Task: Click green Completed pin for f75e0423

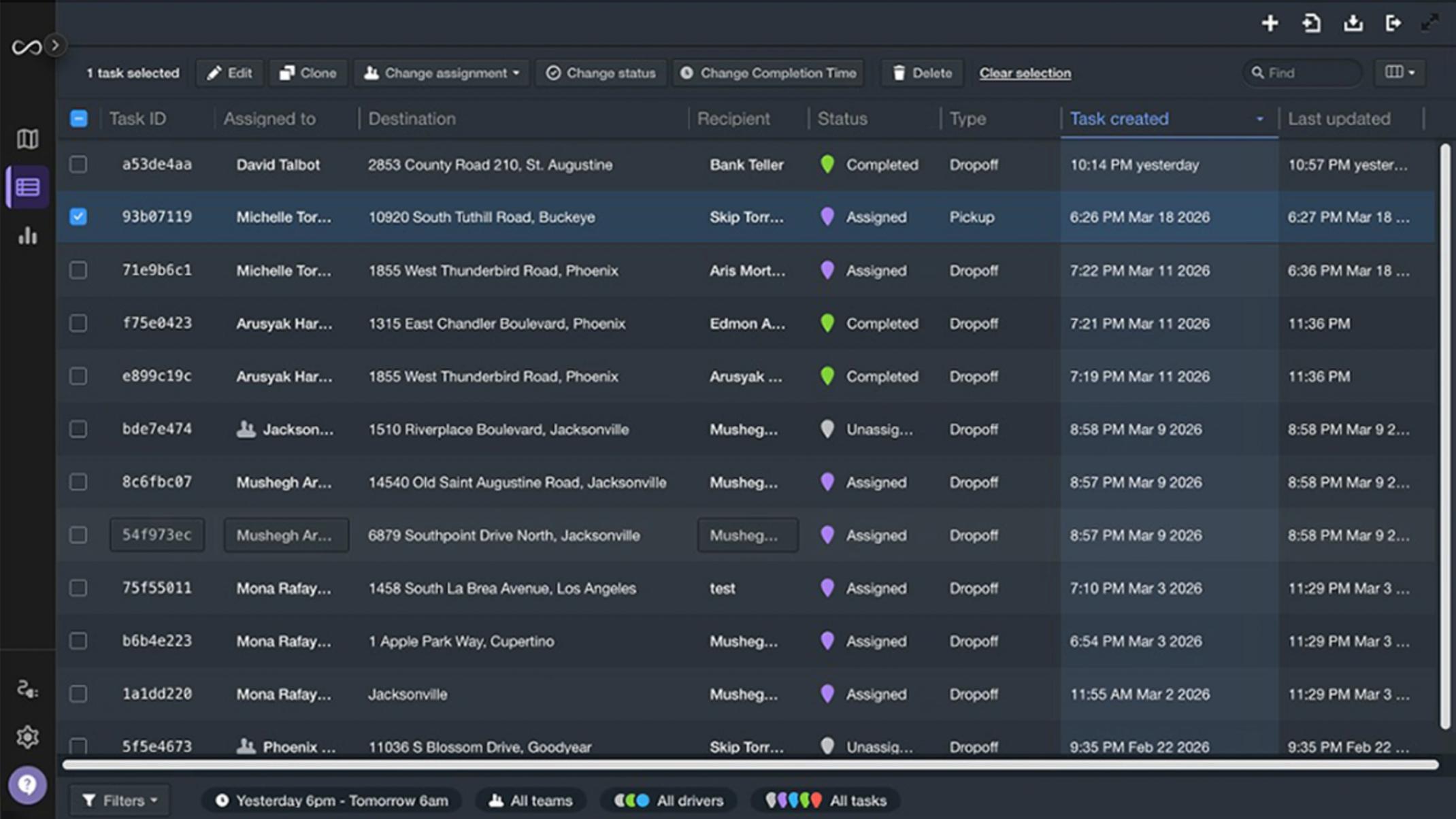Action: pyautogui.click(x=827, y=323)
